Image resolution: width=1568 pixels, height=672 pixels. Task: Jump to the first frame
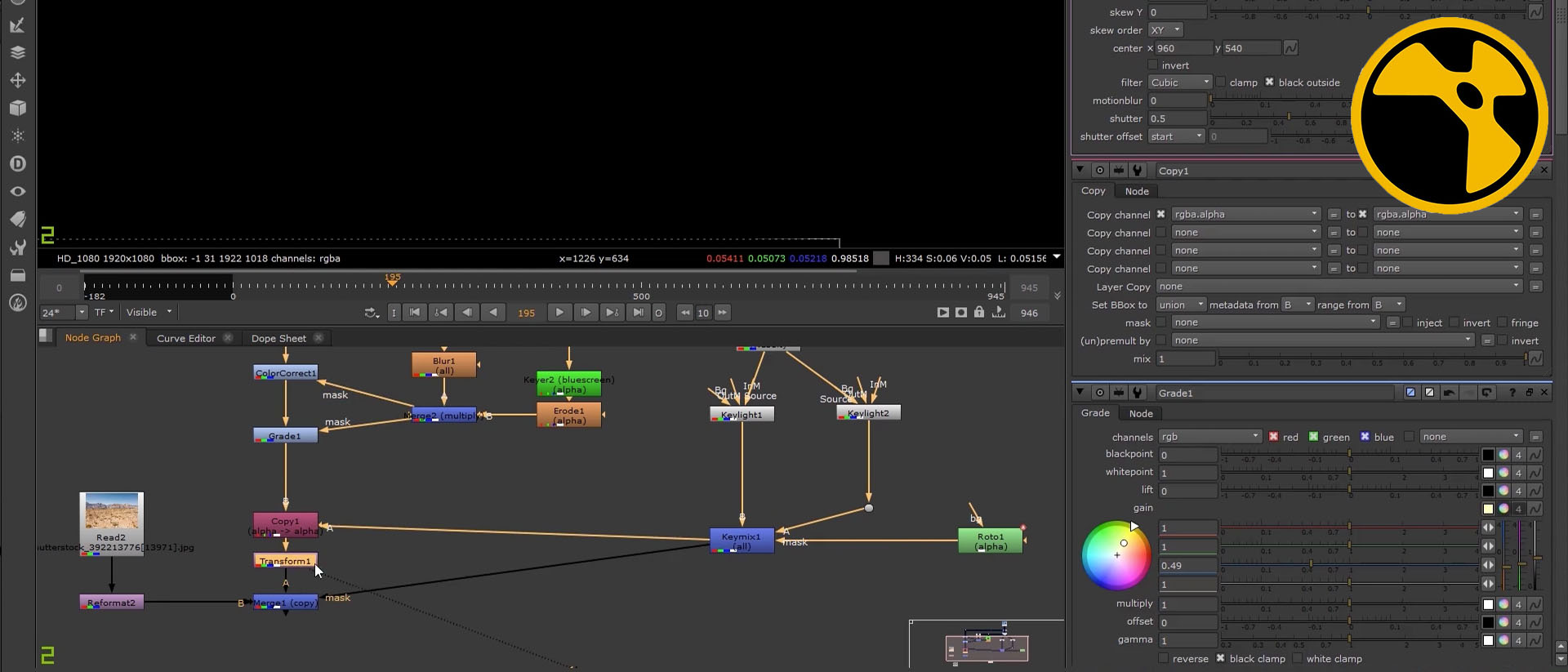pyautogui.click(x=415, y=312)
